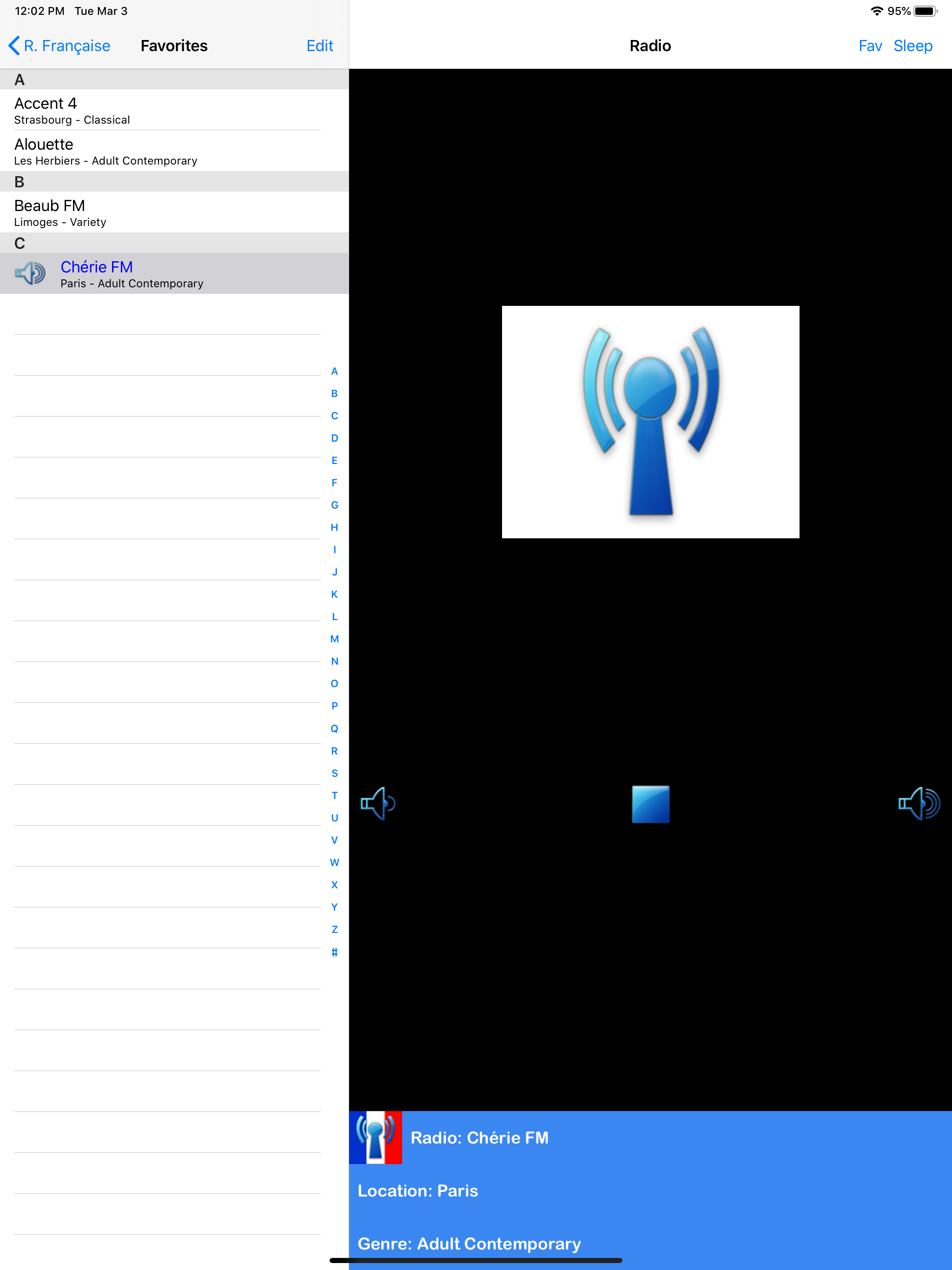Jump to index symbol #
This screenshot has height=1270, width=952.
pos(335,952)
